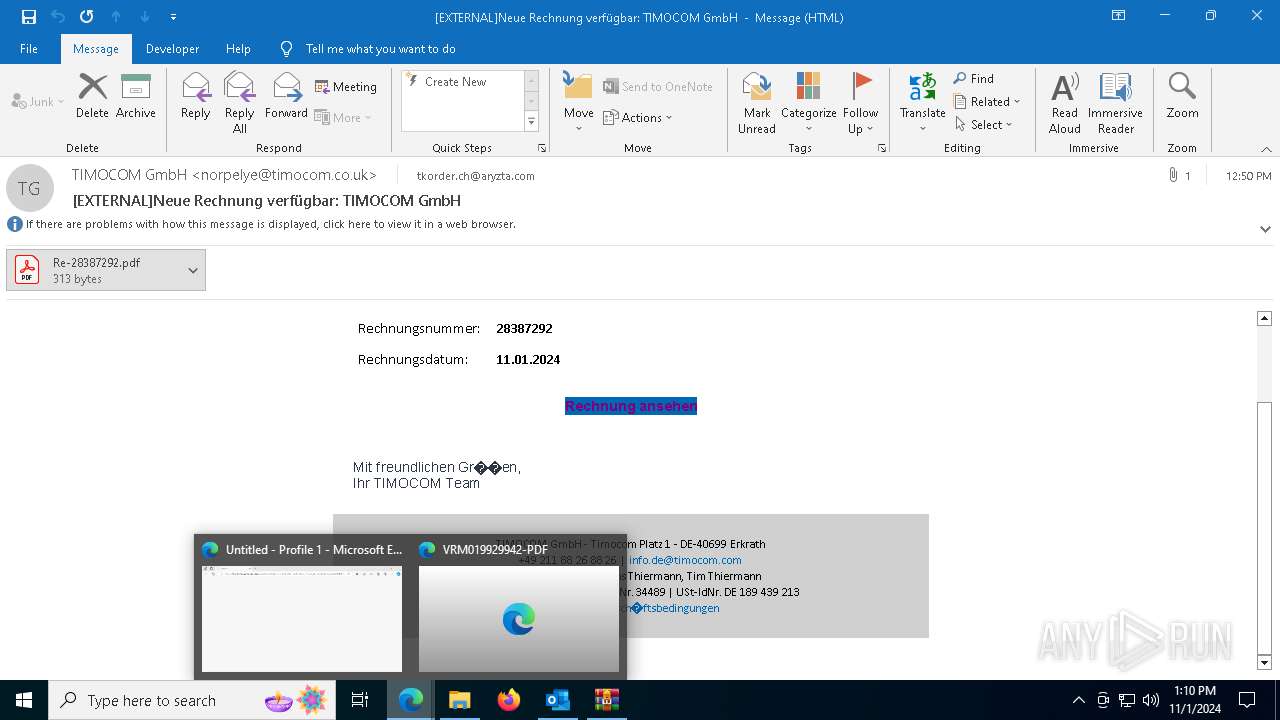The height and width of the screenshot is (720, 1280).
Task: Open the Select dropdown
Action: [984, 125]
